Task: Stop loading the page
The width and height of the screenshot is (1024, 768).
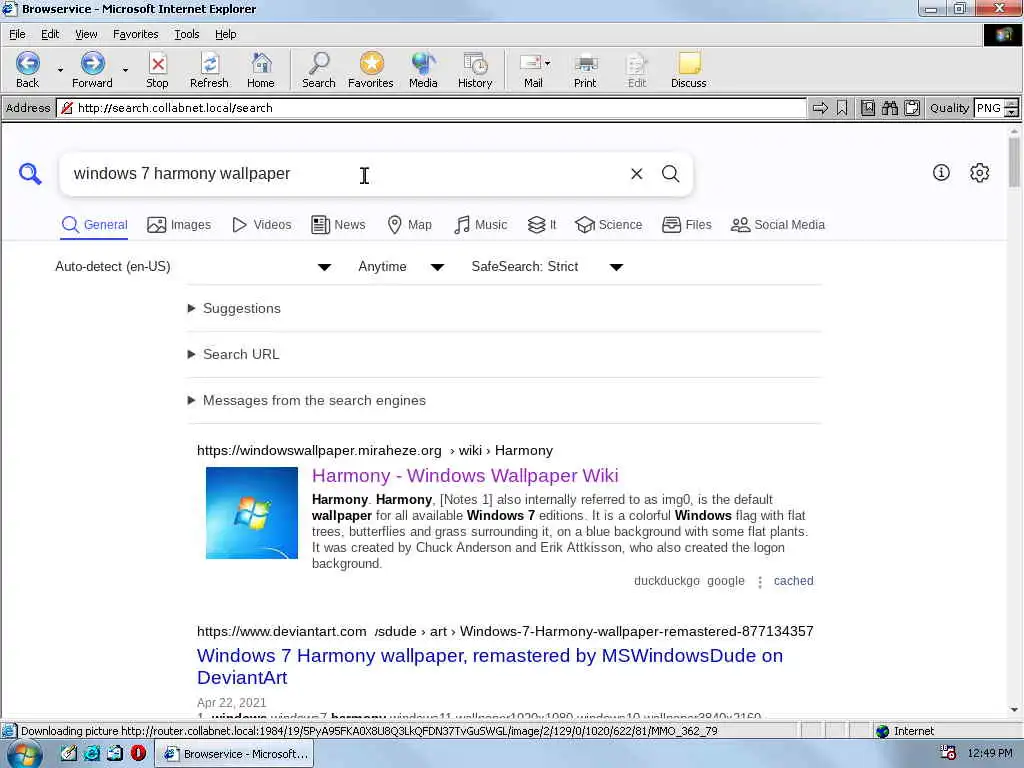Action: tap(157, 70)
